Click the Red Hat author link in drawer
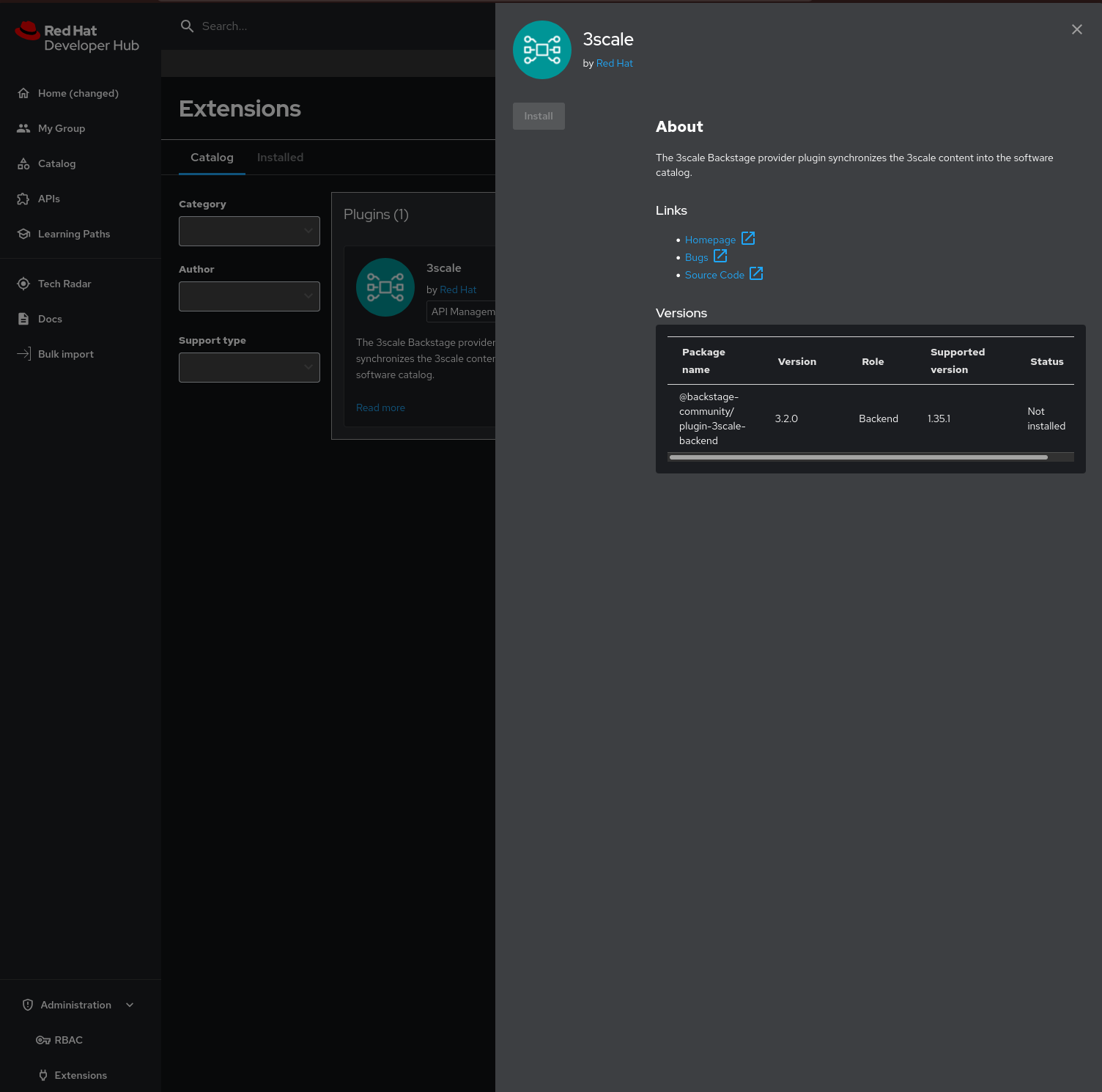The image size is (1102, 1092). click(615, 63)
